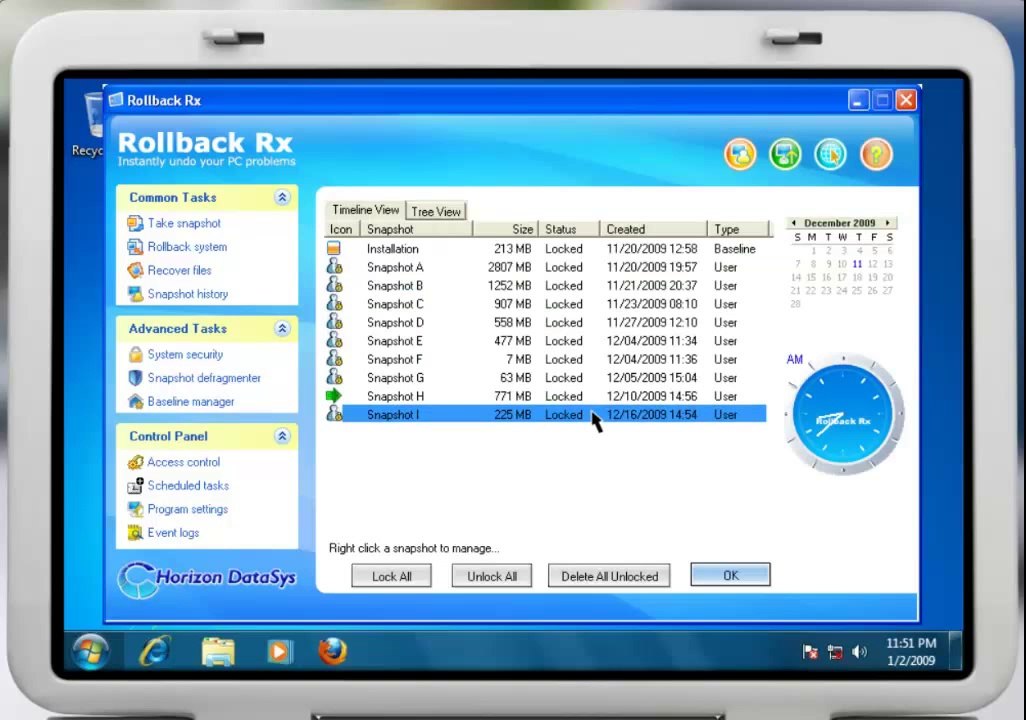Image resolution: width=1026 pixels, height=720 pixels.
Task: Open Windows Media Player from taskbar
Action: point(279,652)
